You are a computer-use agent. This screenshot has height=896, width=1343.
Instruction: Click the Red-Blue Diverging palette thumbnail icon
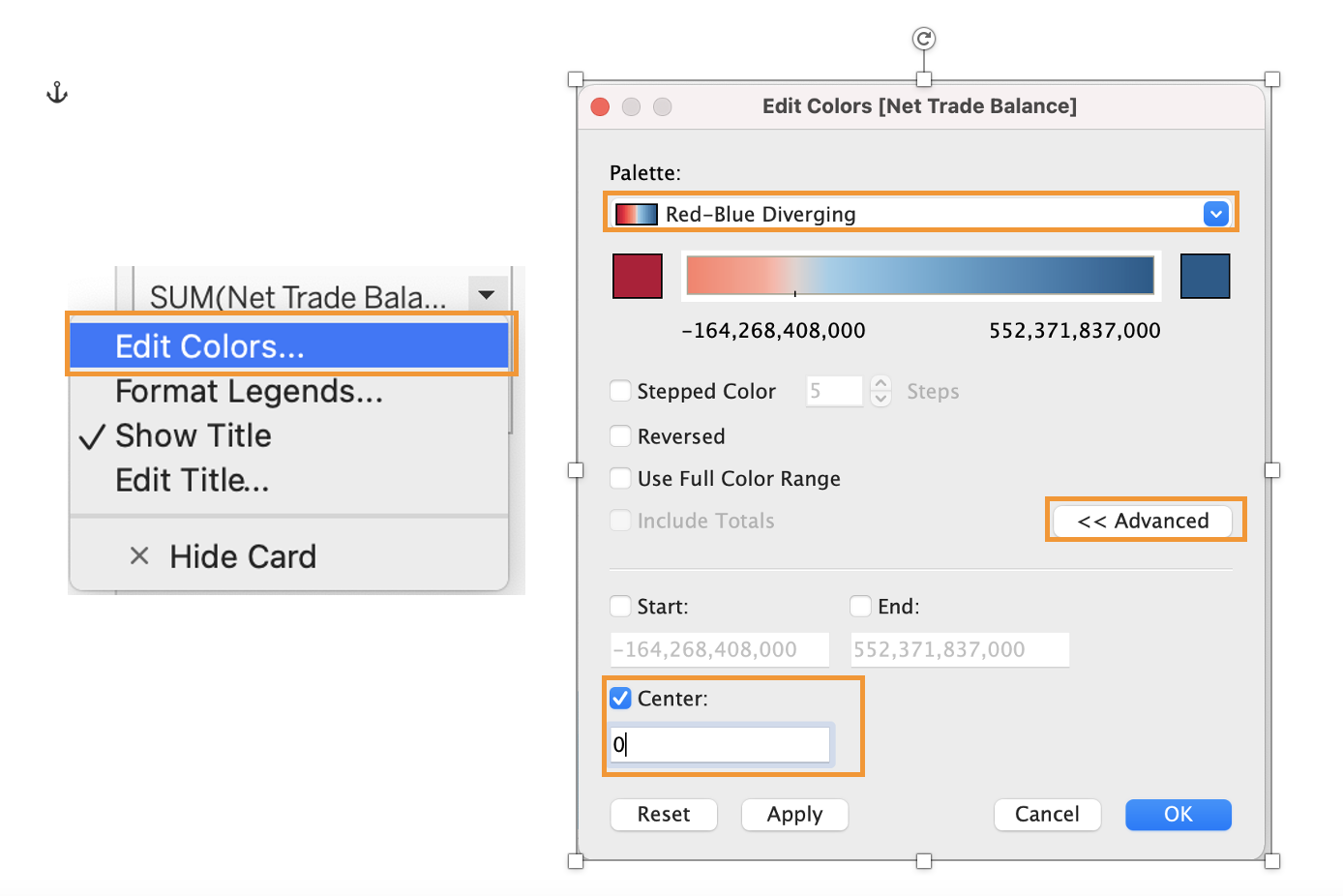[x=637, y=215]
